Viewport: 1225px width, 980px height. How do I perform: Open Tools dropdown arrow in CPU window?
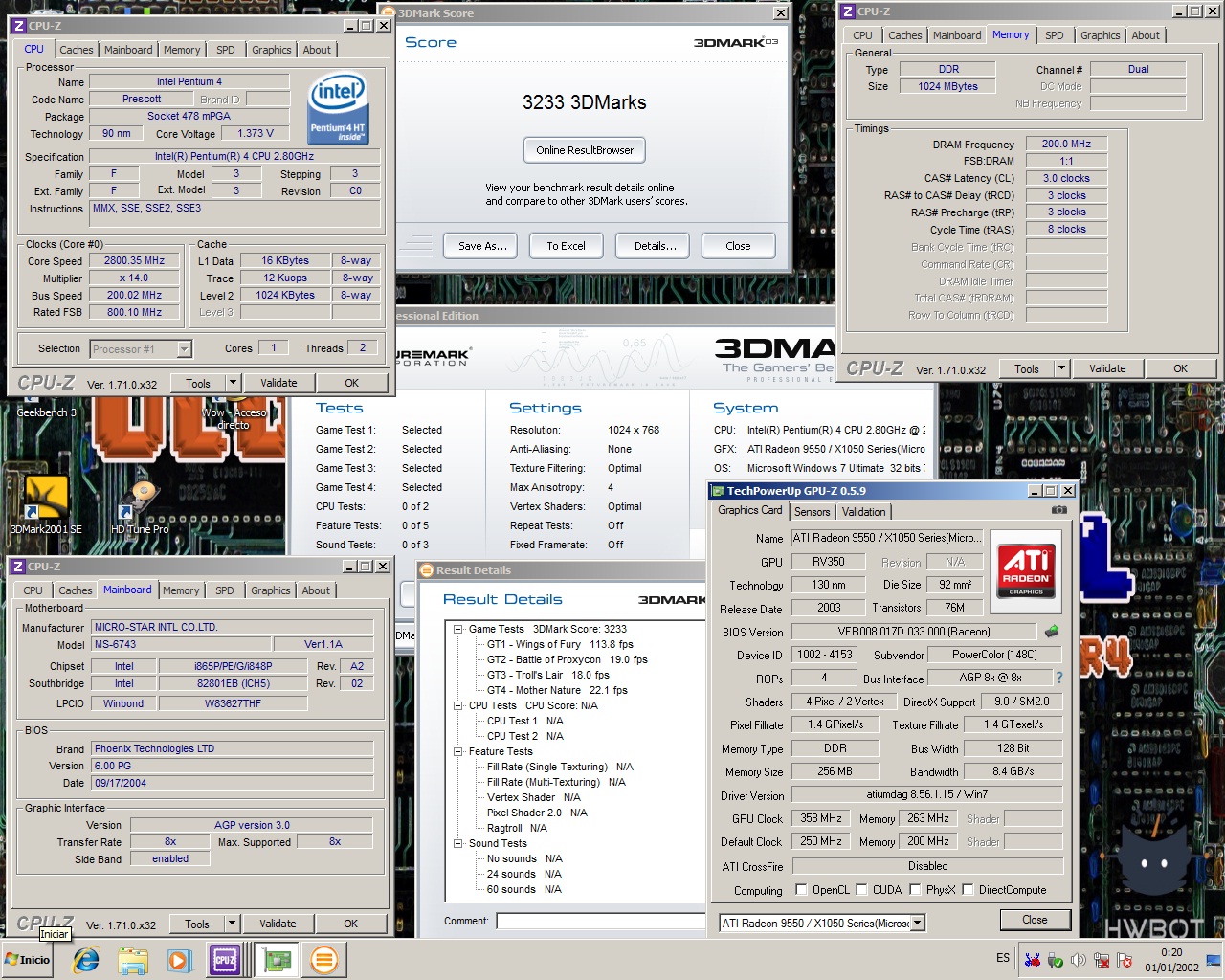click(232, 383)
